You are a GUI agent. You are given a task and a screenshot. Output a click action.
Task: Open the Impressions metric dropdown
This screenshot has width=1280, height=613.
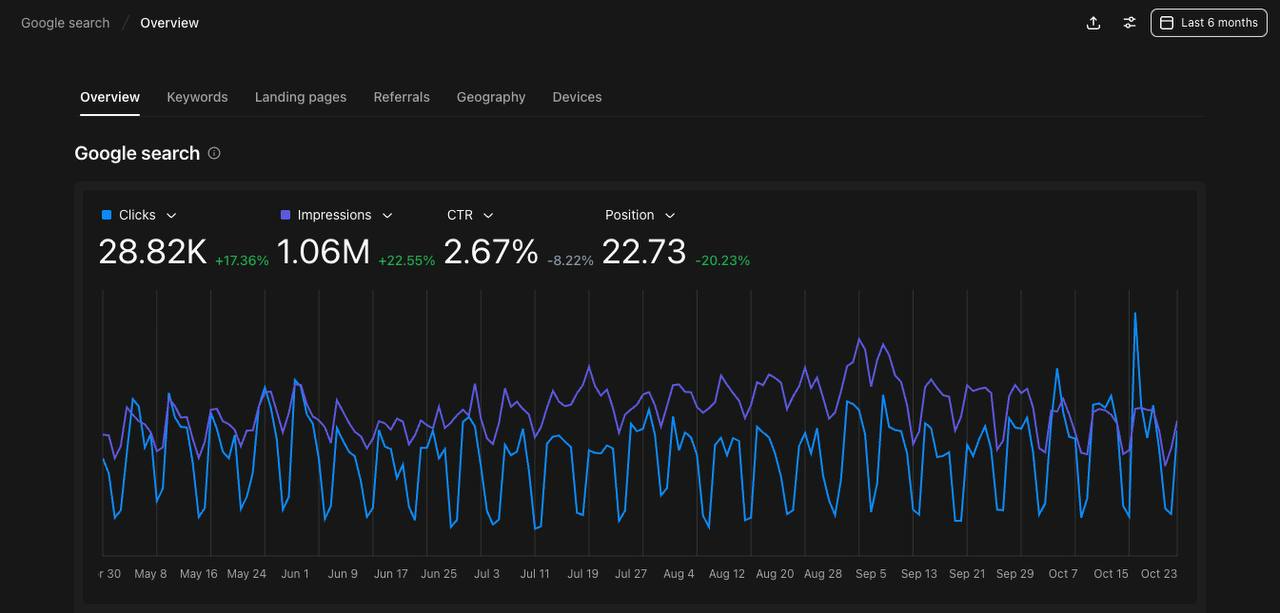(x=387, y=214)
